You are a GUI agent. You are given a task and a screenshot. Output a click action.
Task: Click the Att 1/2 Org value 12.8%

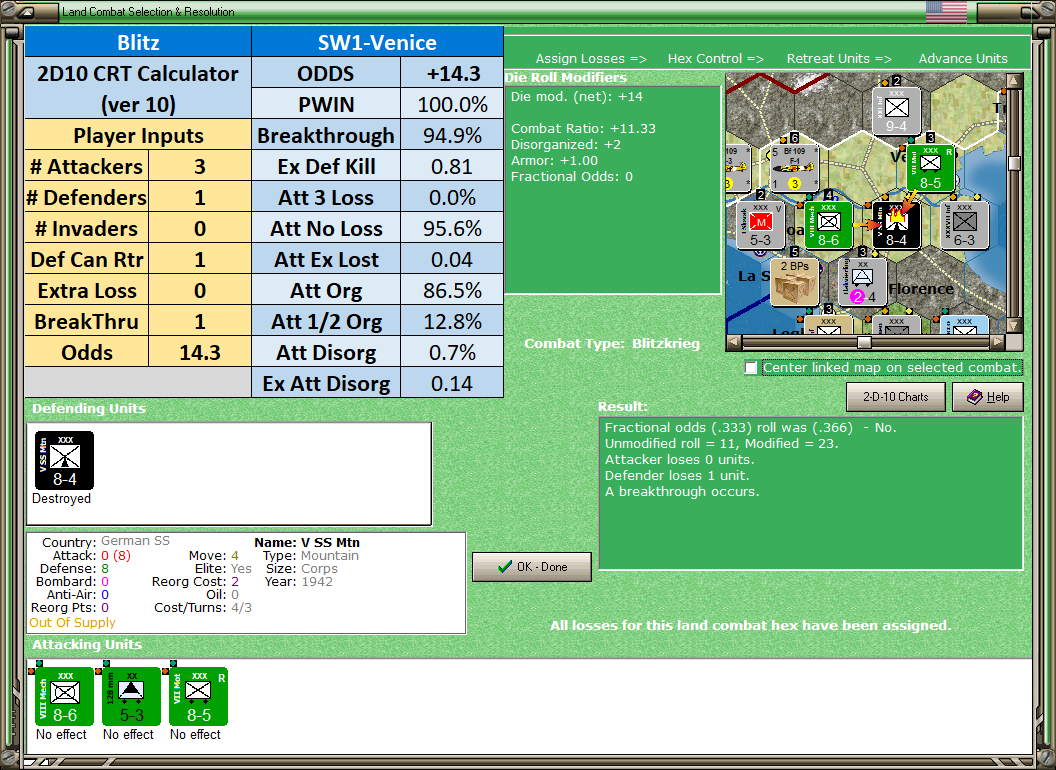[452, 321]
